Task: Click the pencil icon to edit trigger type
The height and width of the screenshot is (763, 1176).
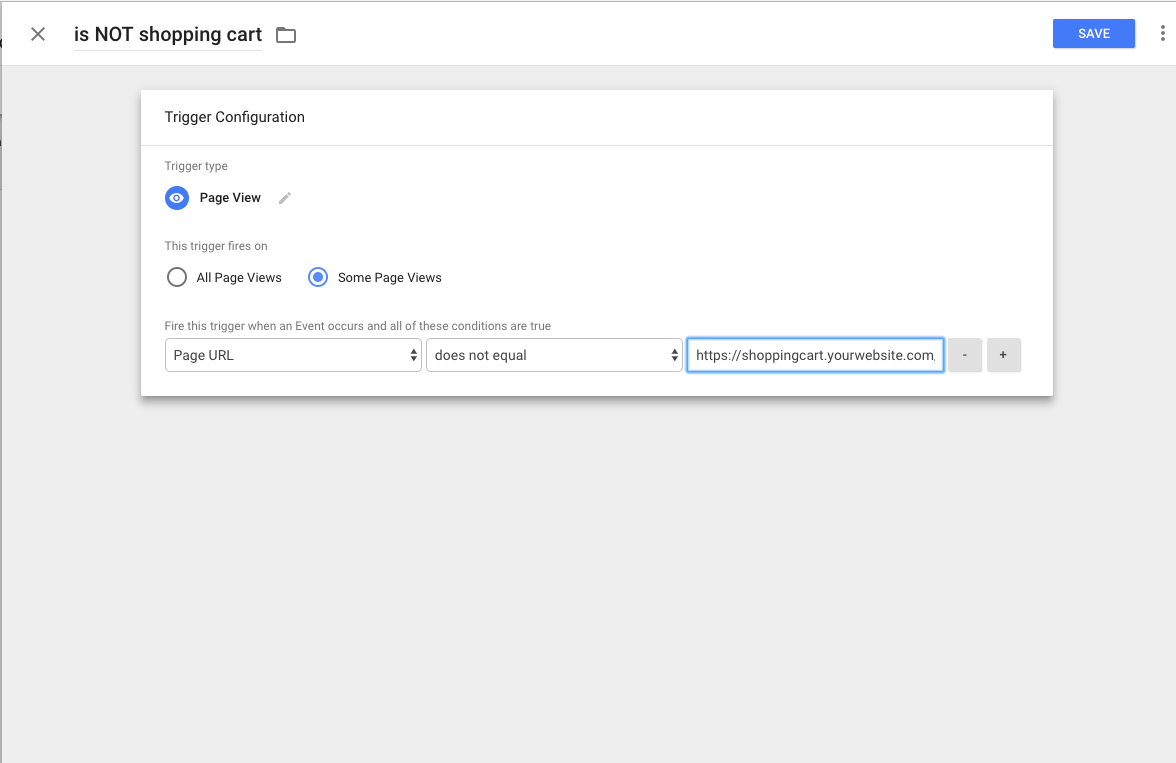Action: pyautogui.click(x=283, y=198)
